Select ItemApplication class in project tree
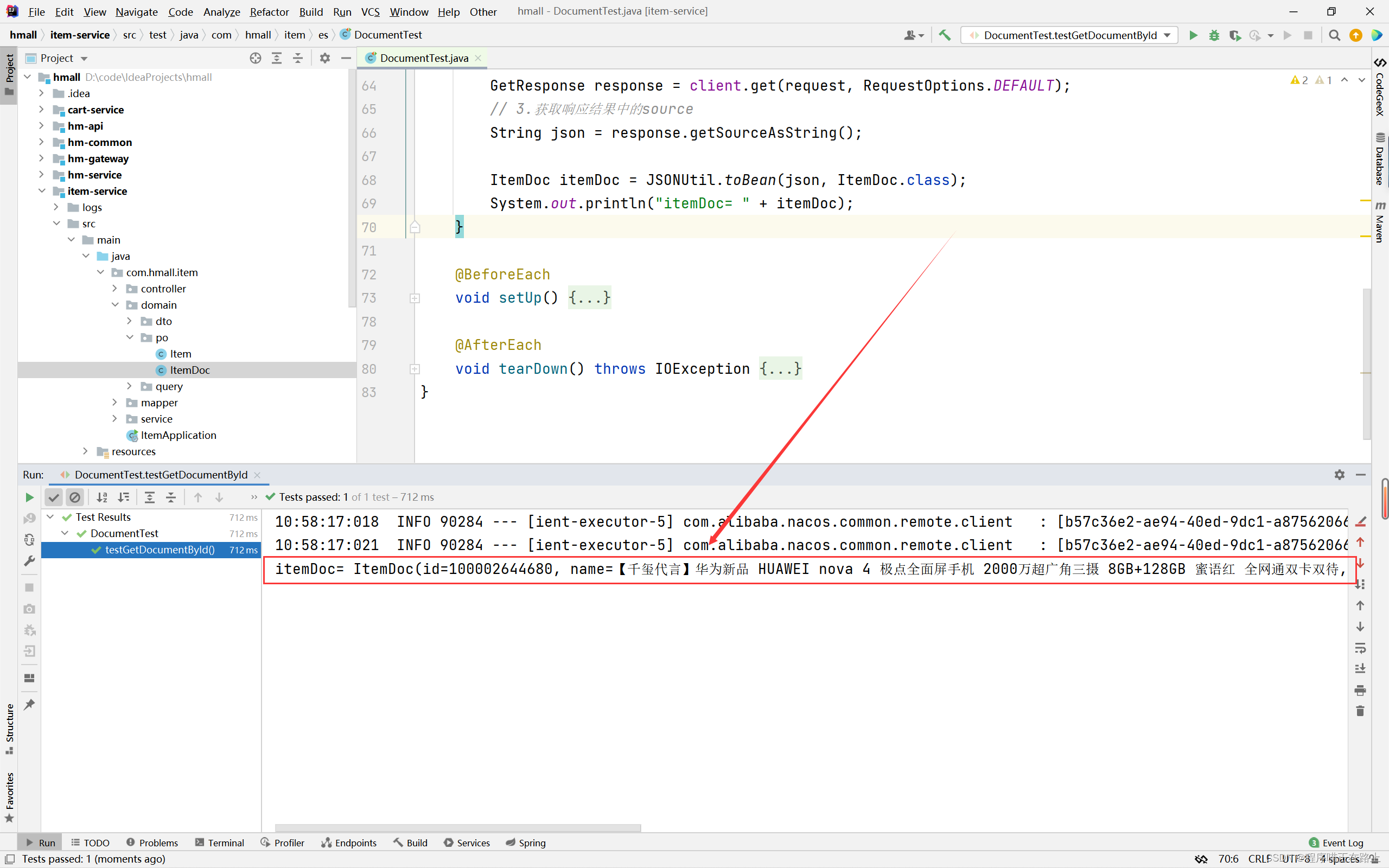 click(178, 435)
